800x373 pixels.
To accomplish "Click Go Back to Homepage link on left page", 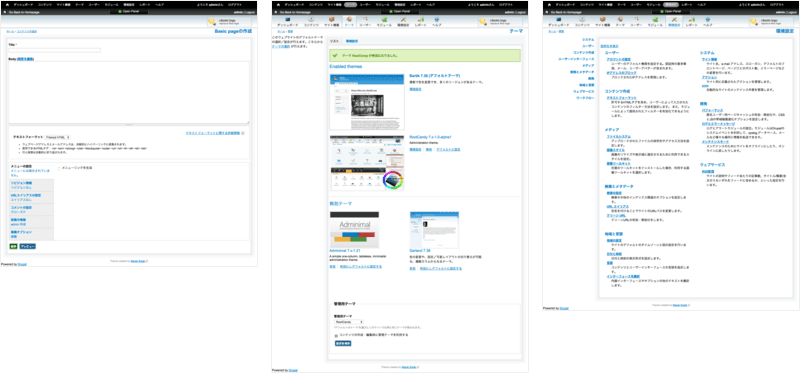I will 24,12.
